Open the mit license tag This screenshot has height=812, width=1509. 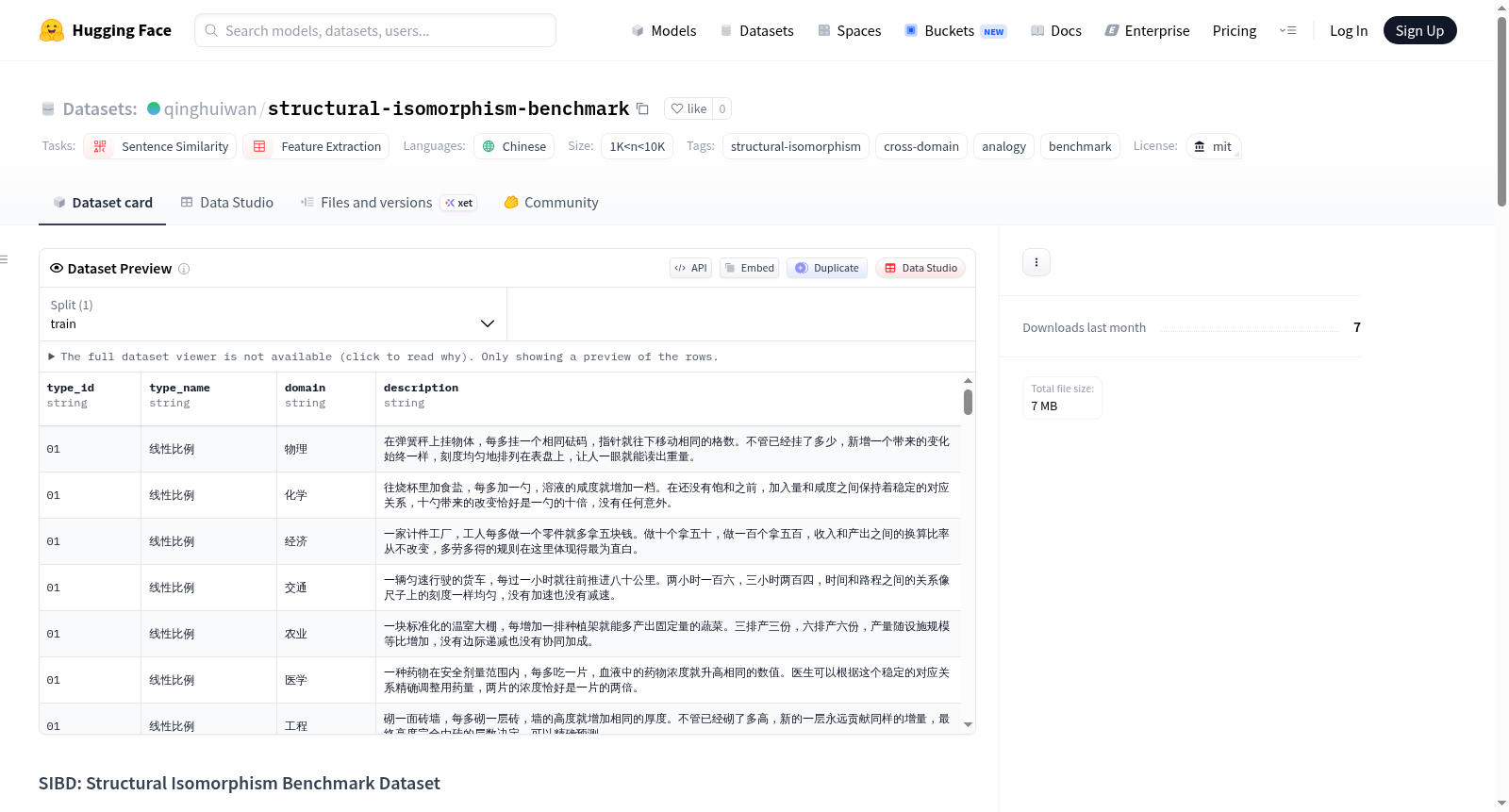1213,146
